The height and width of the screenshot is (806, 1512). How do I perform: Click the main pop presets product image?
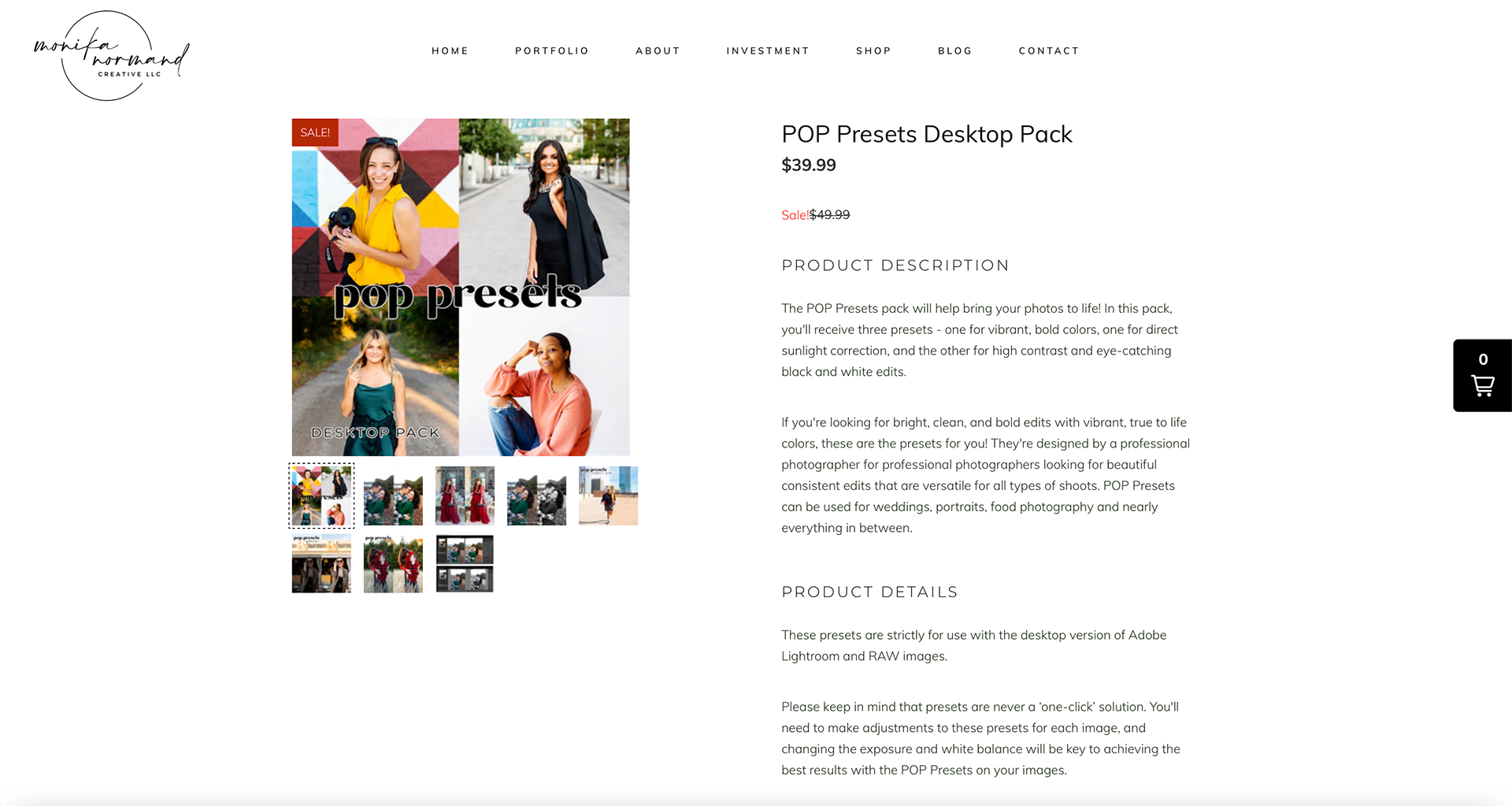(461, 287)
